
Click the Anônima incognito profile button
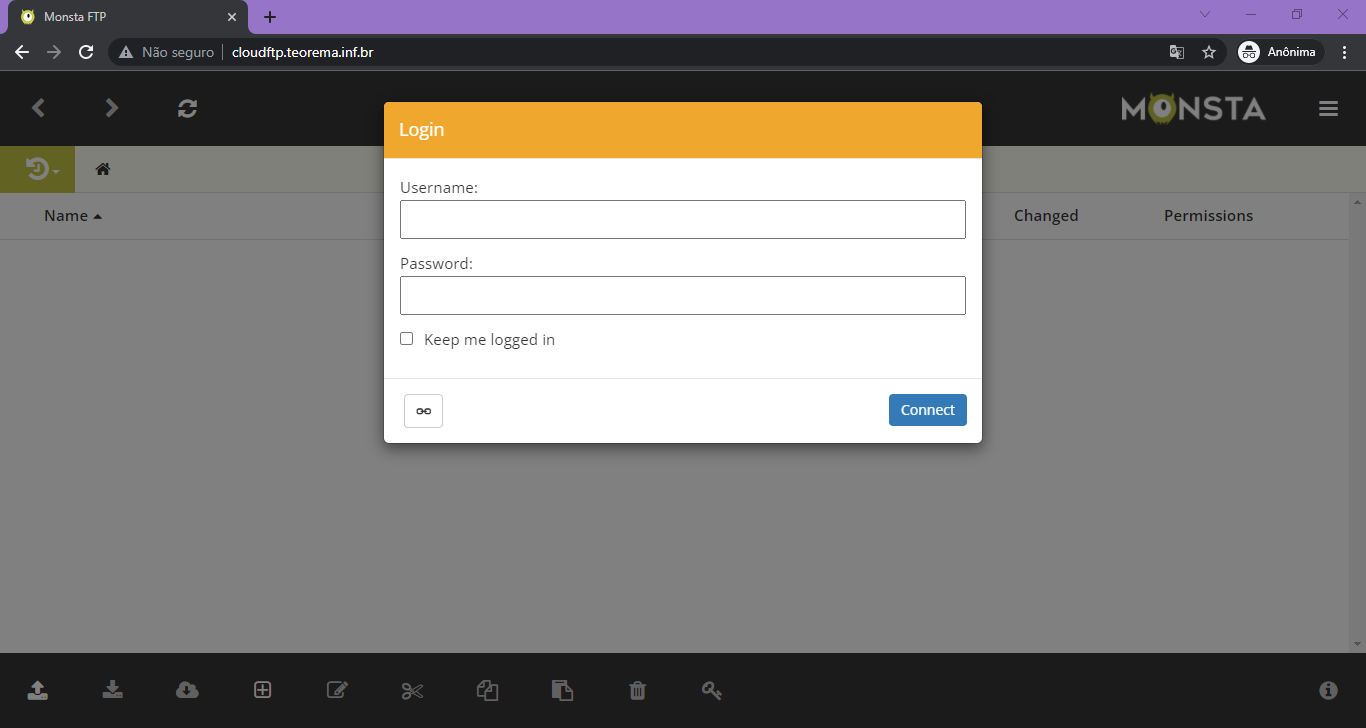(1281, 52)
